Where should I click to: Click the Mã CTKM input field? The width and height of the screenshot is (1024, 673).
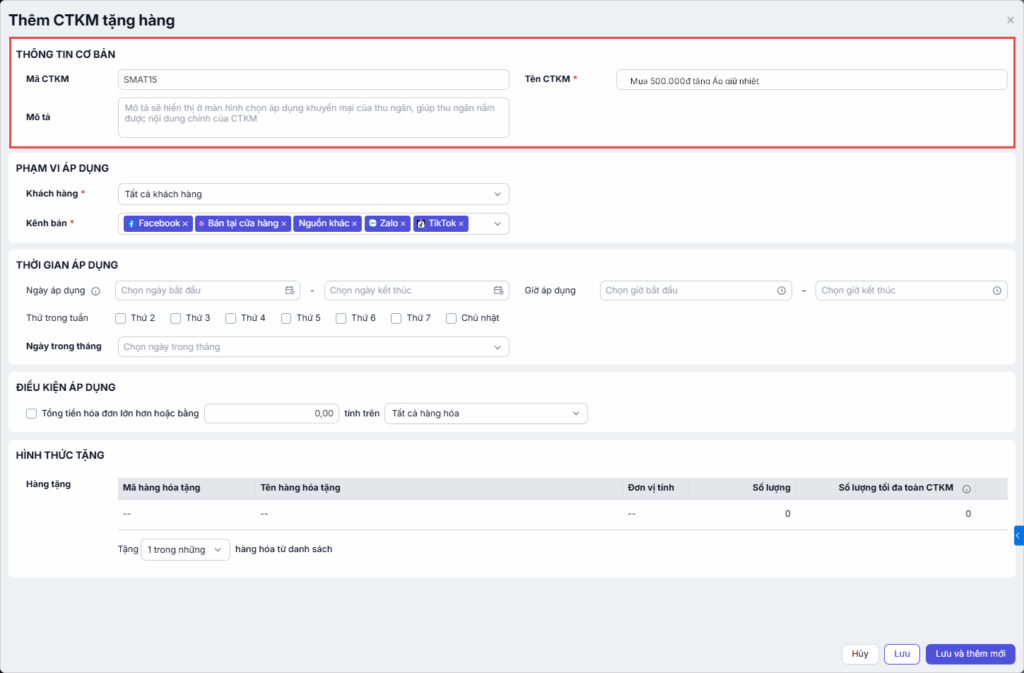[313, 80]
